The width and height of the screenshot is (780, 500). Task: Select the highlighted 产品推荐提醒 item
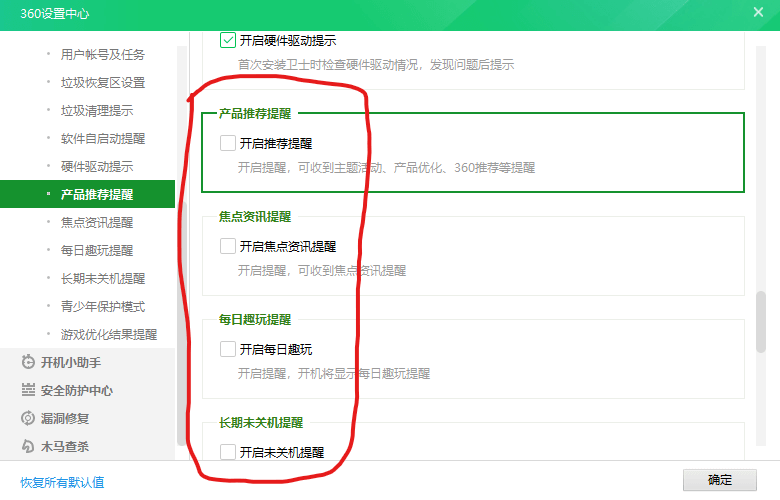click(88, 194)
